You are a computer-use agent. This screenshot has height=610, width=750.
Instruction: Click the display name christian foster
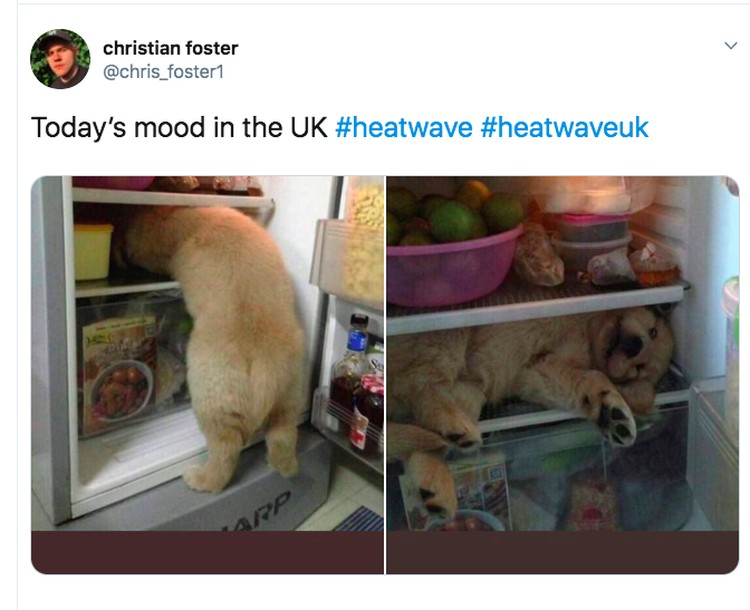(170, 48)
